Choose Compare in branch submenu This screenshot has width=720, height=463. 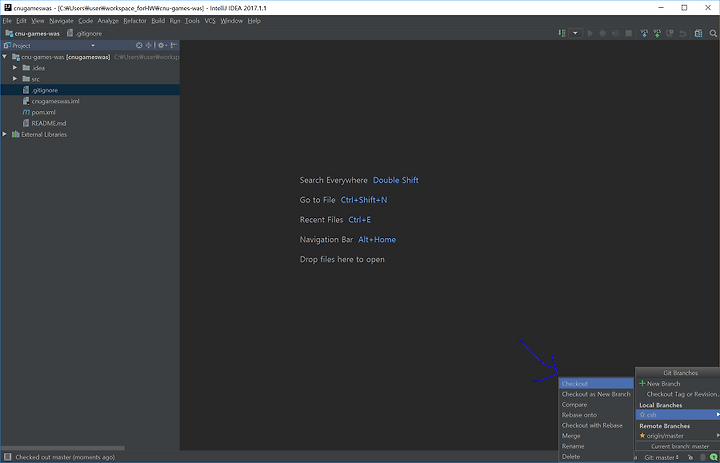596,405
